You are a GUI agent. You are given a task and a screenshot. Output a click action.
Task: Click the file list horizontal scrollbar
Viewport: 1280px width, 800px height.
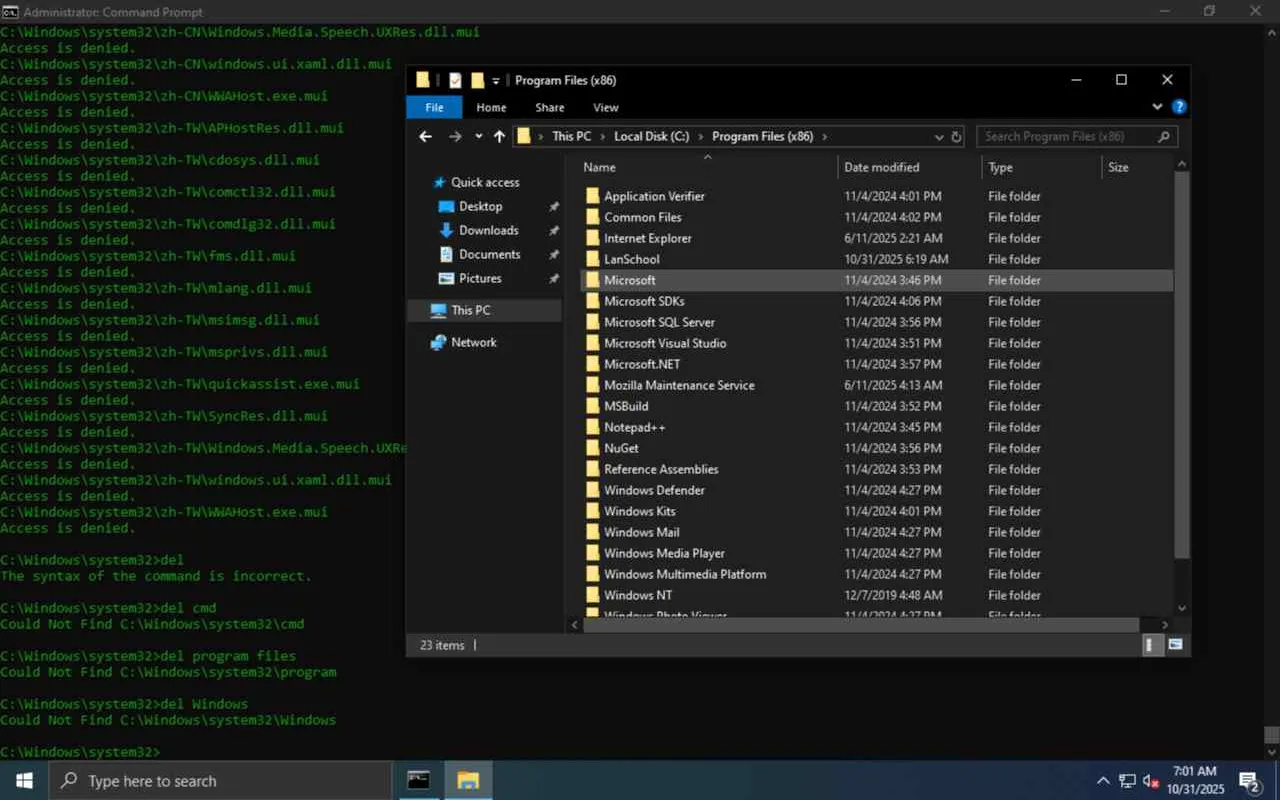click(x=861, y=624)
